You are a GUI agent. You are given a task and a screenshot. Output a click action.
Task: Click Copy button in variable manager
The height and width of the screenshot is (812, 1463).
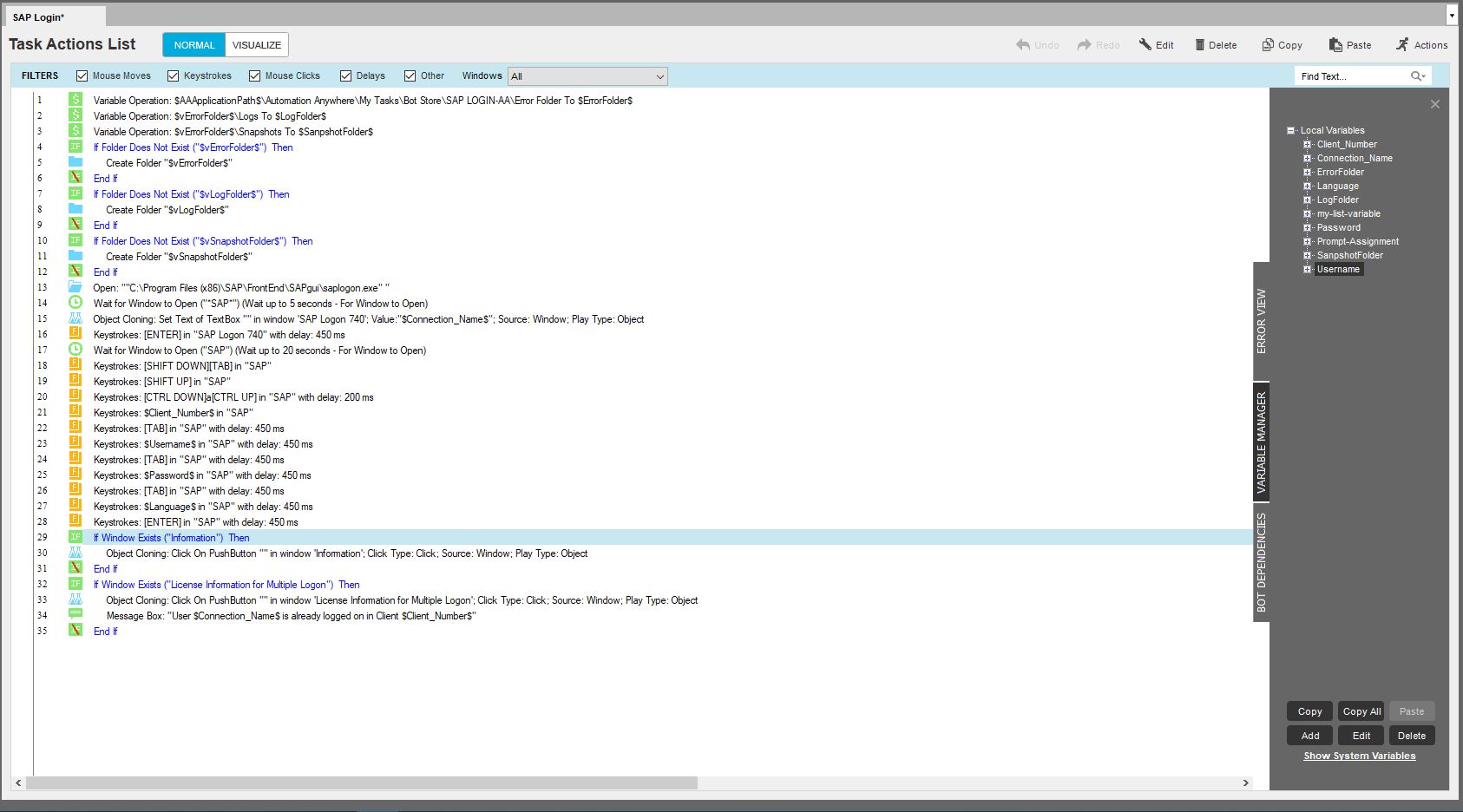click(x=1310, y=711)
